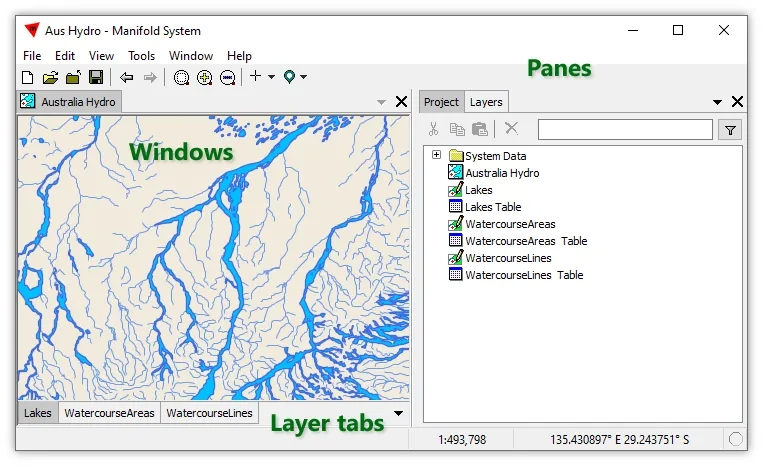This screenshot has width=763, height=466.
Task: Switch to the Layers pane tab
Action: (x=486, y=102)
